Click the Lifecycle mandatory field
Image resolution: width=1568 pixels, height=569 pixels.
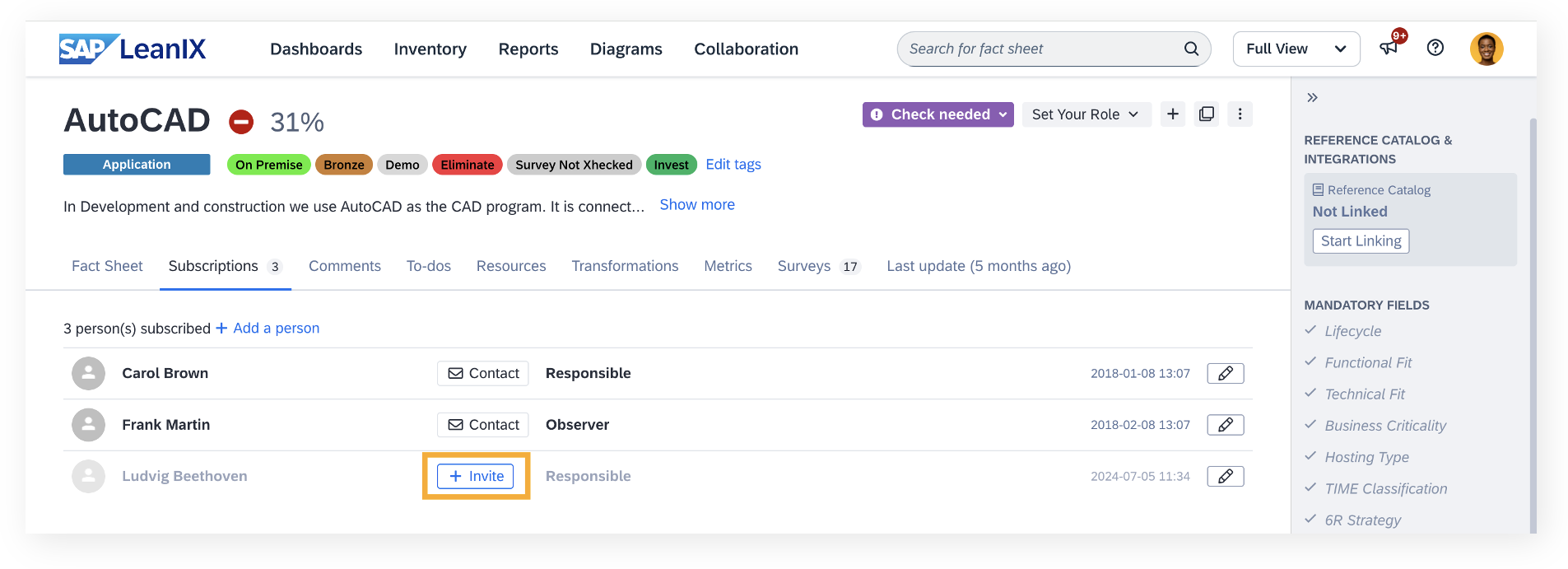[1352, 331]
